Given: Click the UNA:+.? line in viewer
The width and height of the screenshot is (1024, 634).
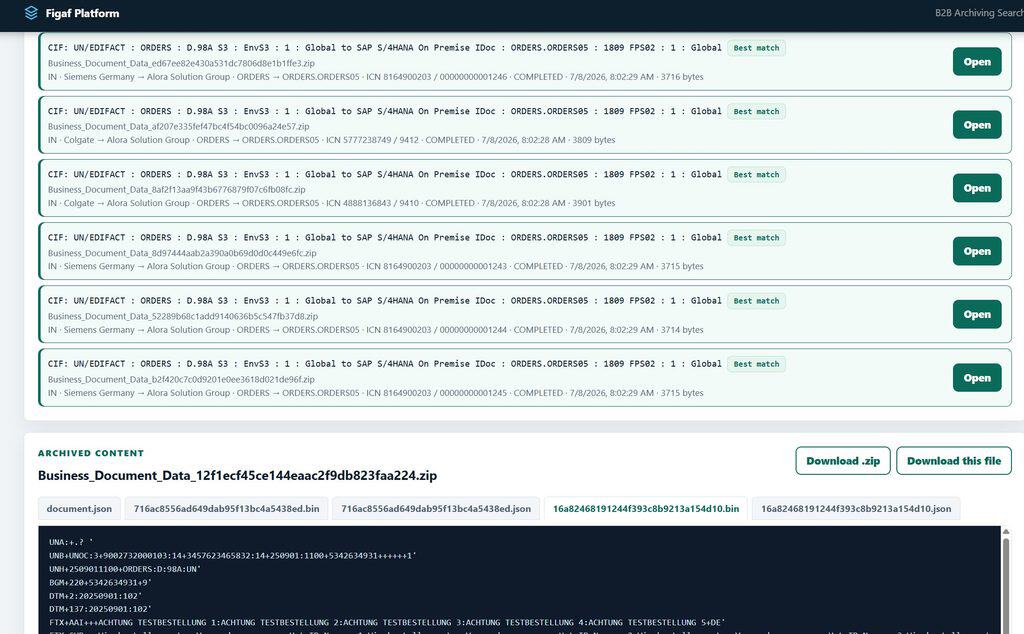Looking at the screenshot, I should (71, 543).
